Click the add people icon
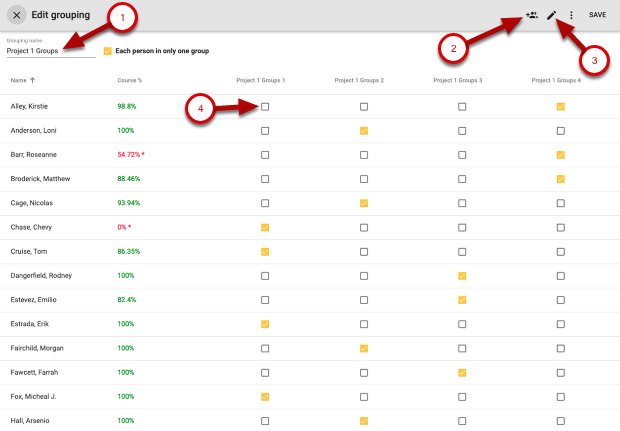This screenshot has height=431, width=620. (x=530, y=15)
